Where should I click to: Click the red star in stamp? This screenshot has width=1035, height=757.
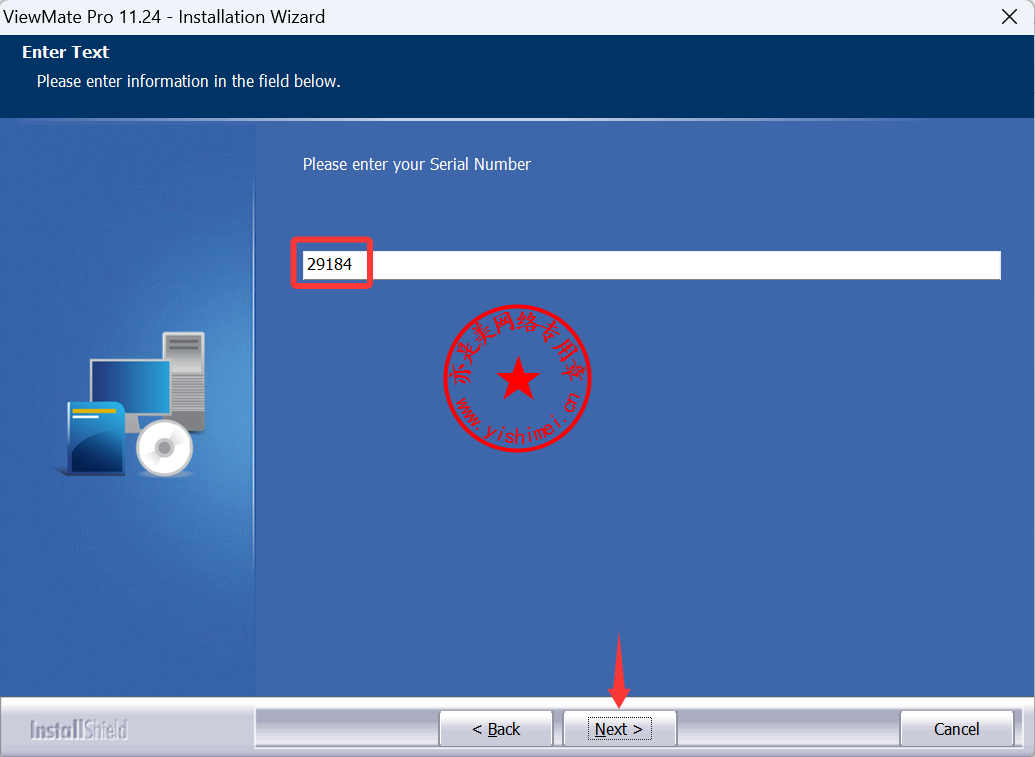518,380
